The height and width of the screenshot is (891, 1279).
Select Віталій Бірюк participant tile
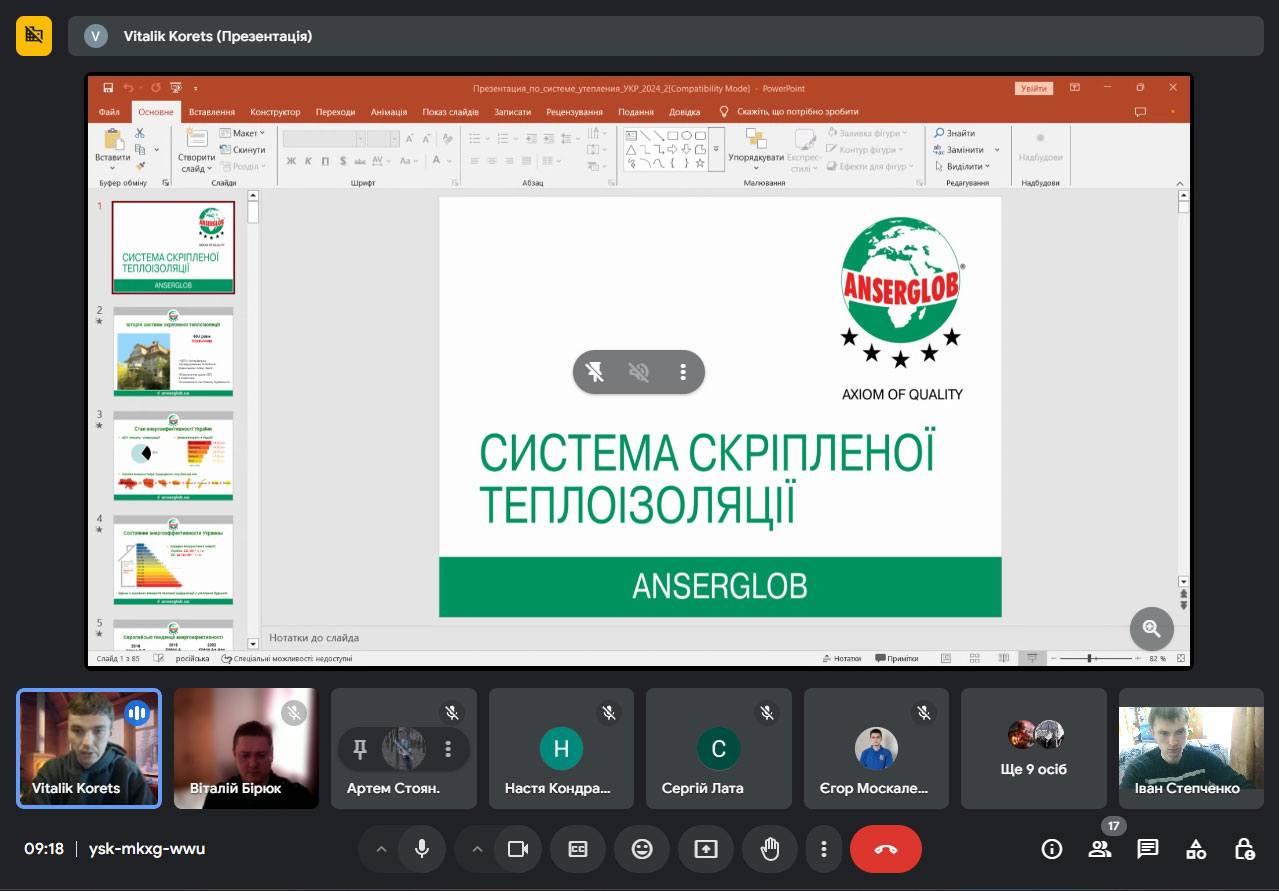pos(246,748)
